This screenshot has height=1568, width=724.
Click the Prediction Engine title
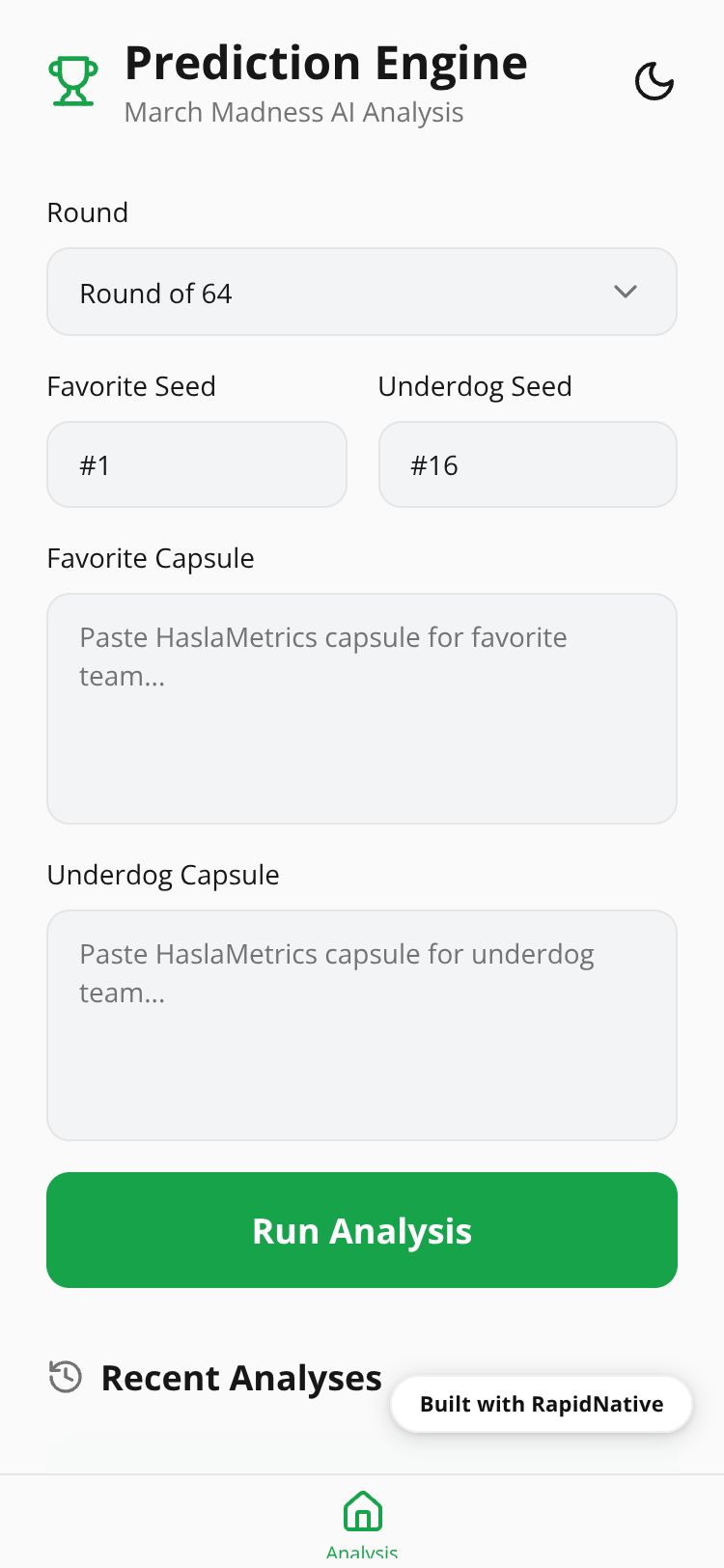pyautogui.click(x=325, y=64)
